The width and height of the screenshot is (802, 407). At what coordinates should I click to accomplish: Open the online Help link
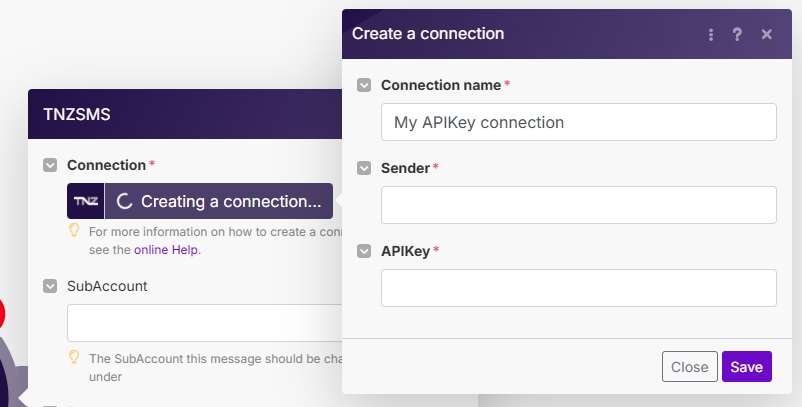[167, 250]
